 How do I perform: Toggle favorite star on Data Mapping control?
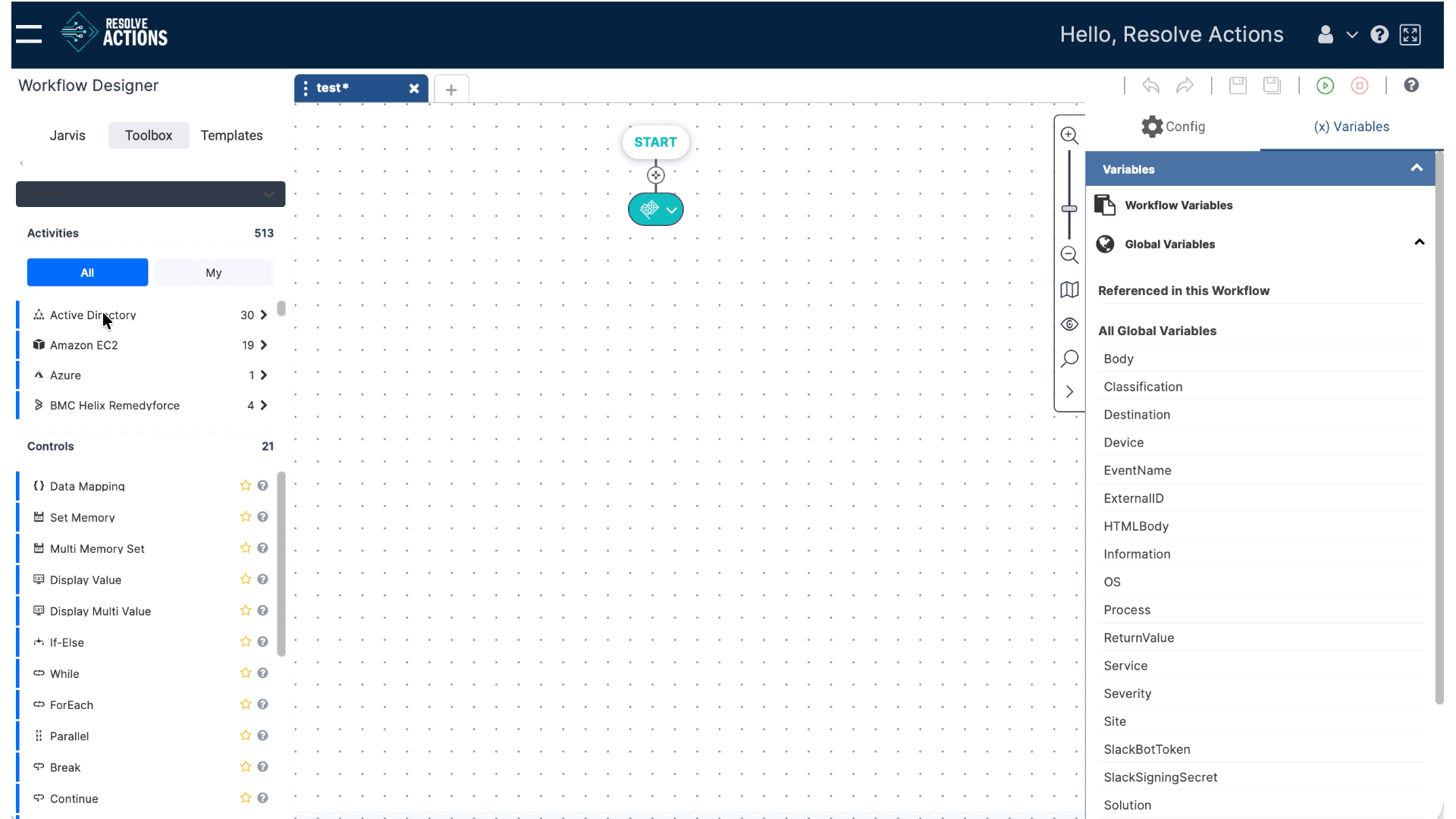coord(244,485)
